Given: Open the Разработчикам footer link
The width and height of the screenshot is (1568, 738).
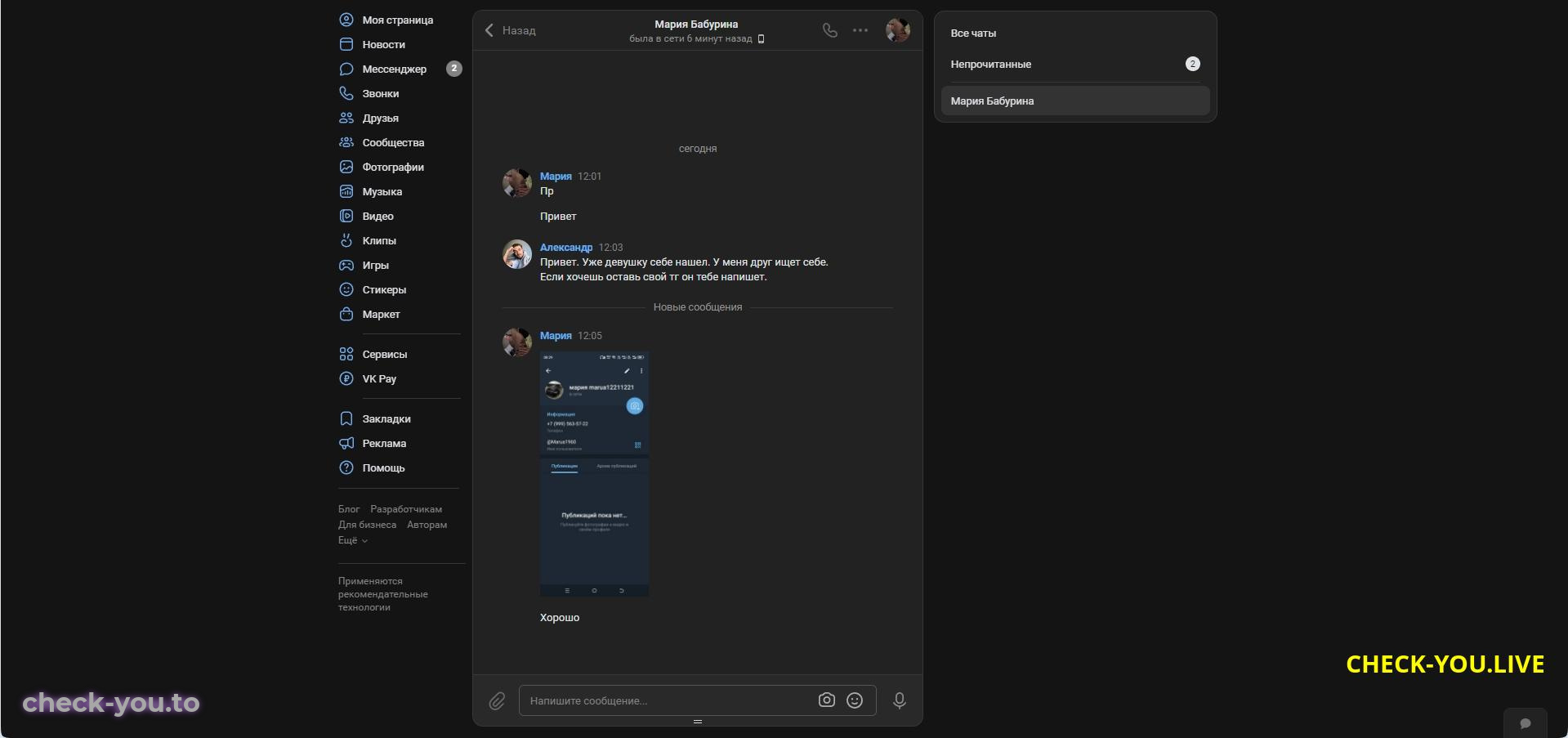Looking at the screenshot, I should 406,509.
